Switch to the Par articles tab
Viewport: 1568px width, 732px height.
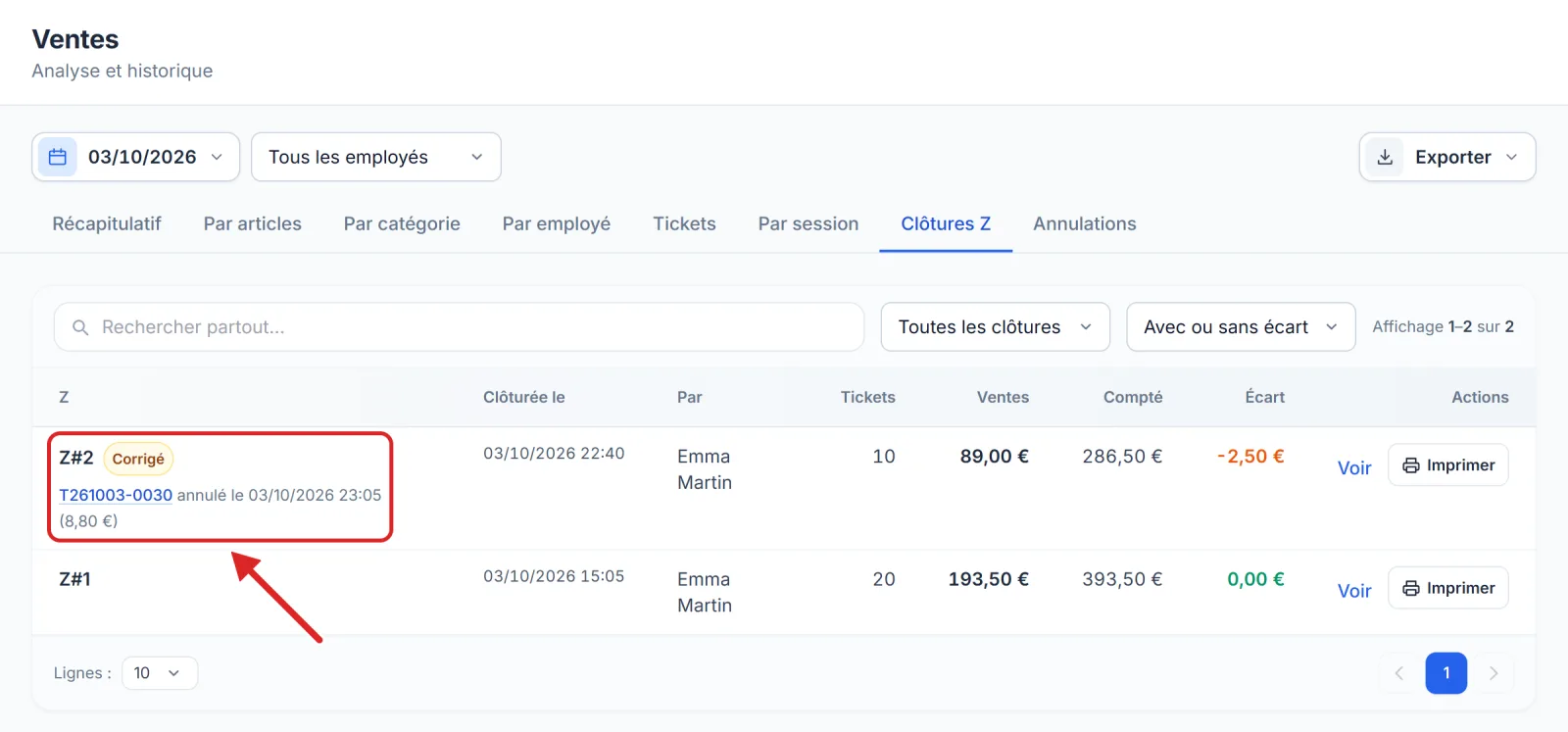pos(253,223)
